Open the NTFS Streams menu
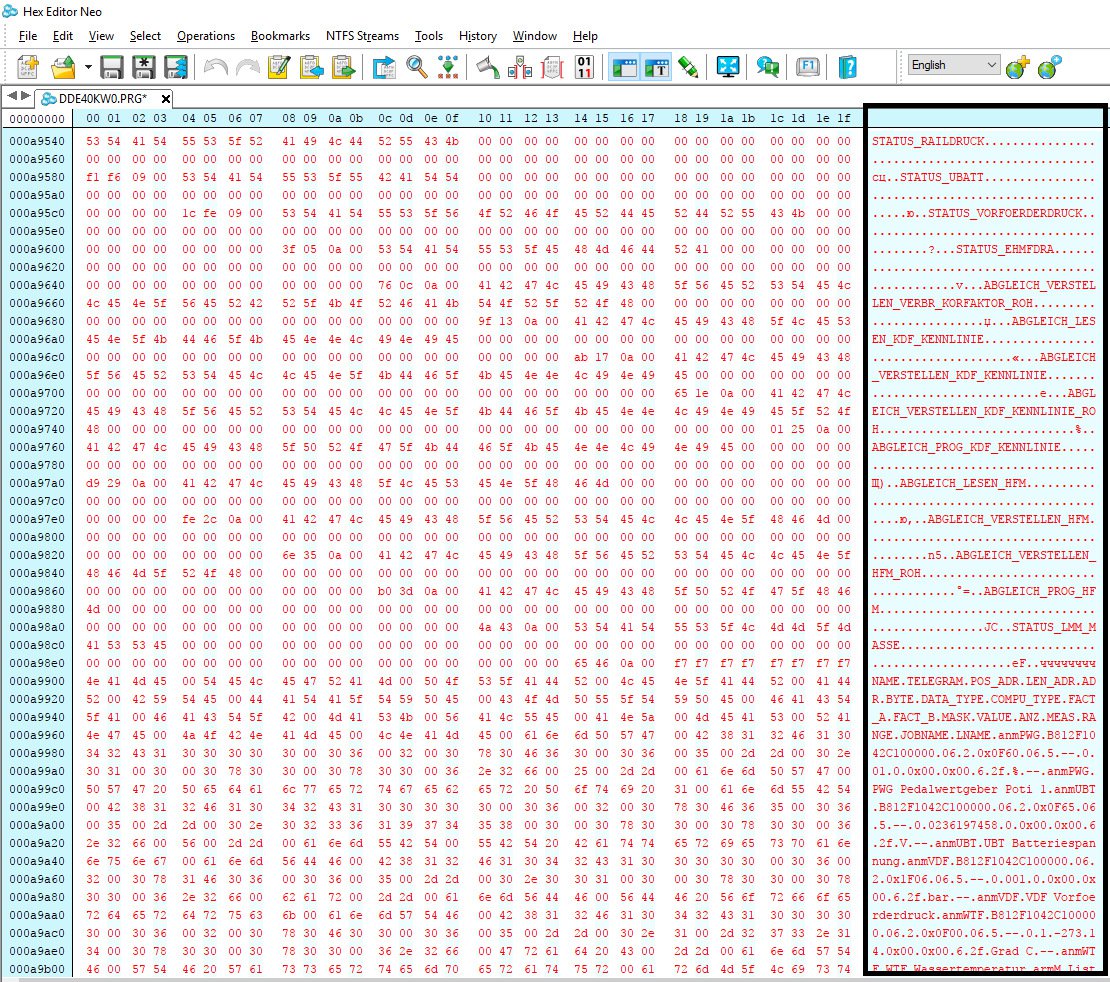This screenshot has width=1110, height=982. pyautogui.click(x=362, y=36)
